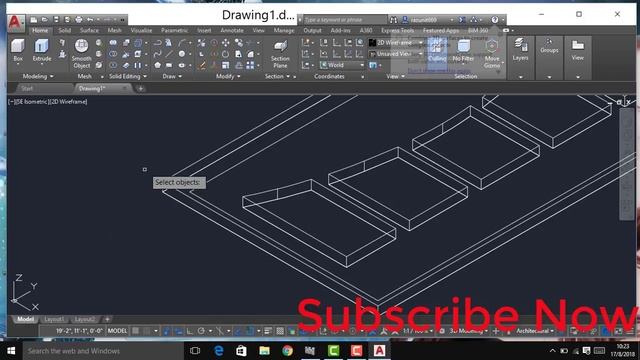
Task: Toggle Lineweight display in status bar
Action: pos(268,331)
